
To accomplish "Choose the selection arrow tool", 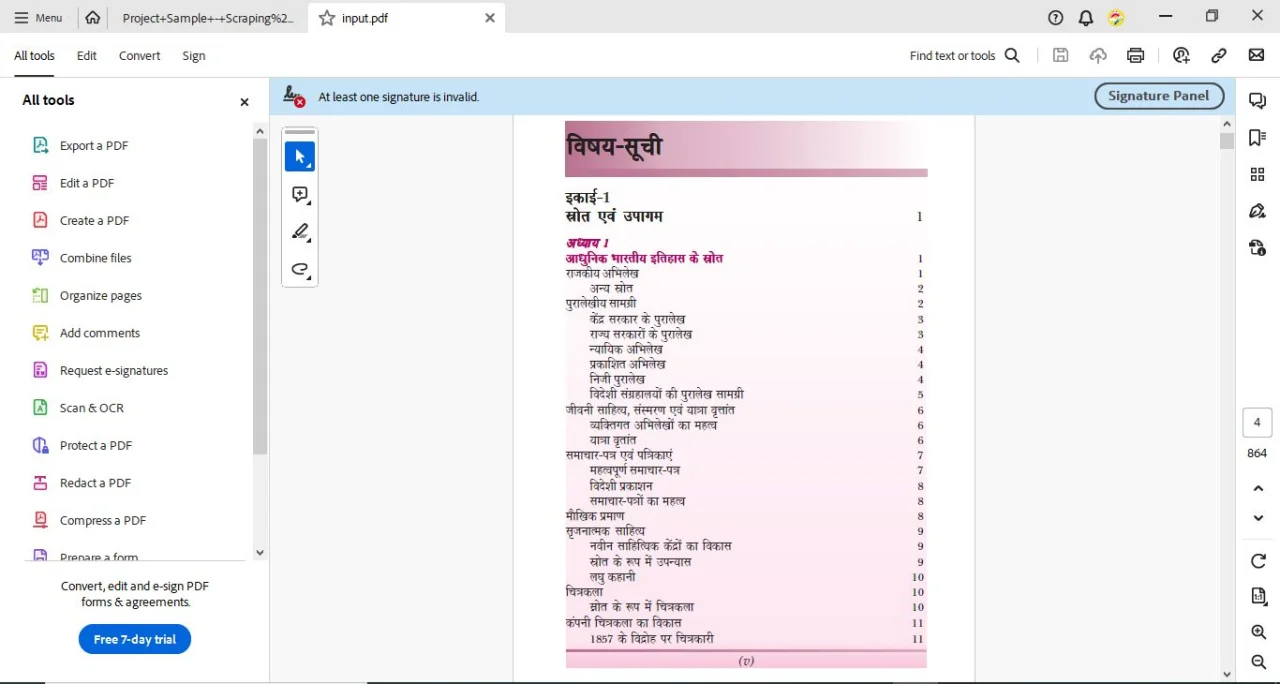I will [x=300, y=157].
